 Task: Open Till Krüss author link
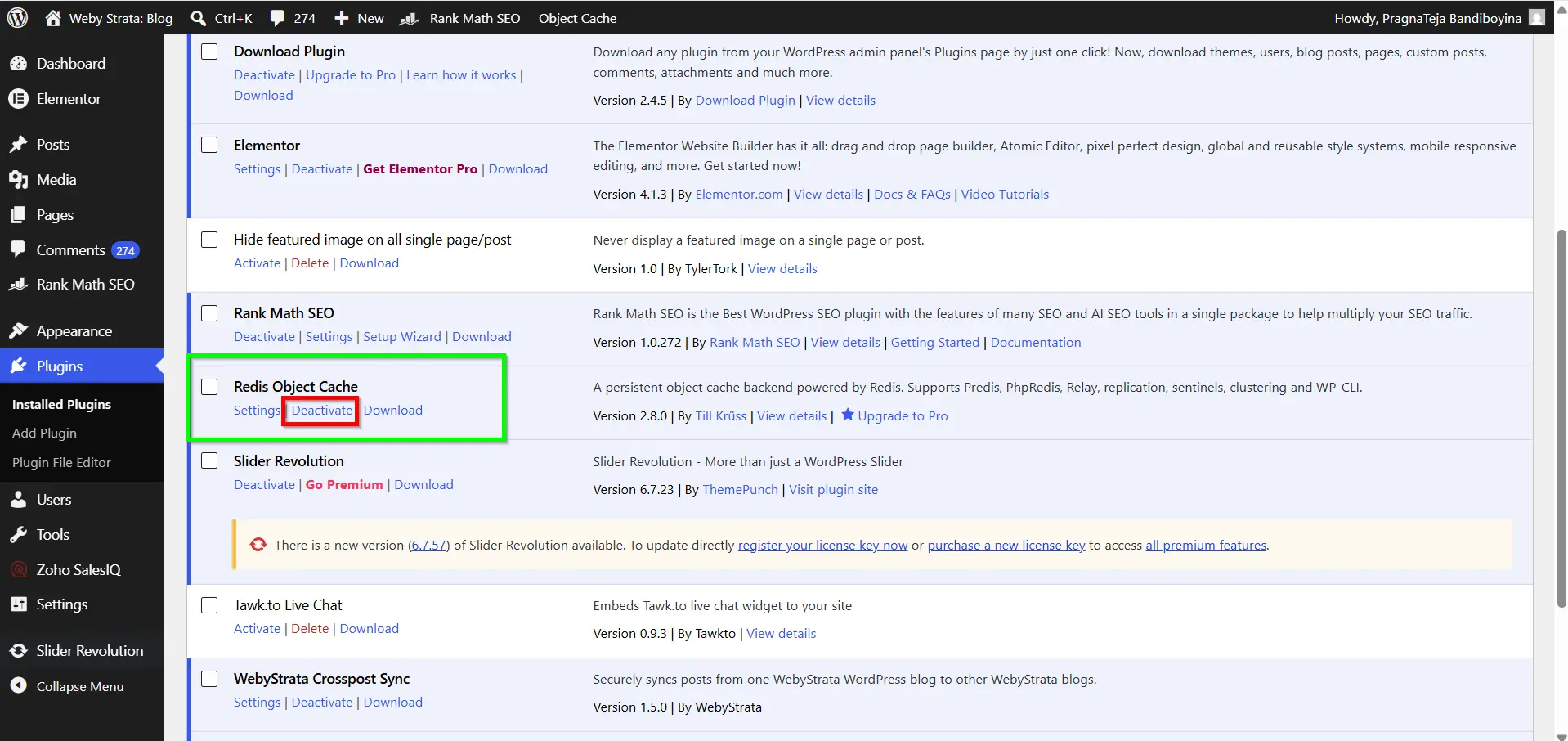[720, 415]
